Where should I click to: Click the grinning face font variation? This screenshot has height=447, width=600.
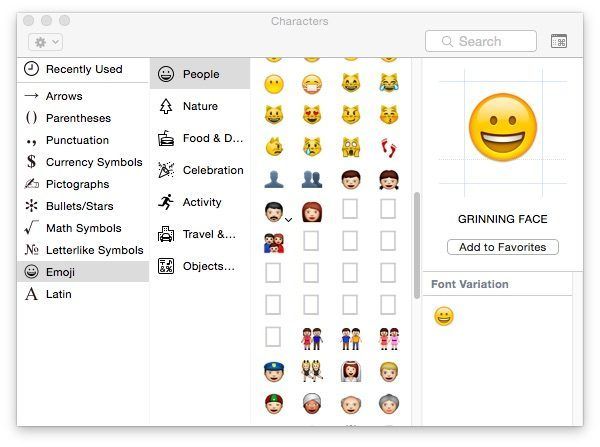pyautogui.click(x=444, y=316)
